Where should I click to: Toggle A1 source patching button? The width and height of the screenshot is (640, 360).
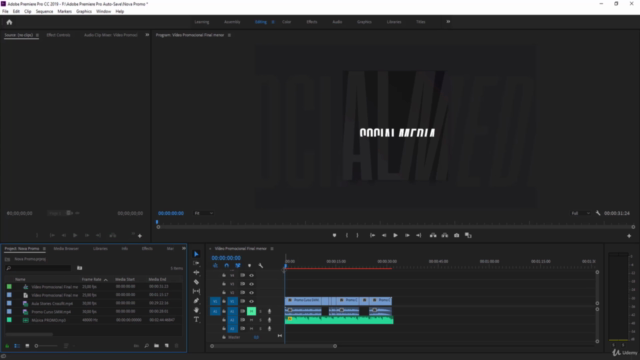(x=215, y=311)
